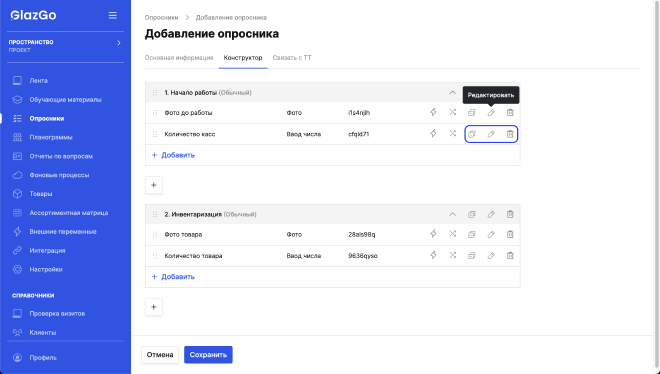Viewport: 660px width, 374px height.
Task: Click the drag handle of Количество товара row
Action: point(155,256)
